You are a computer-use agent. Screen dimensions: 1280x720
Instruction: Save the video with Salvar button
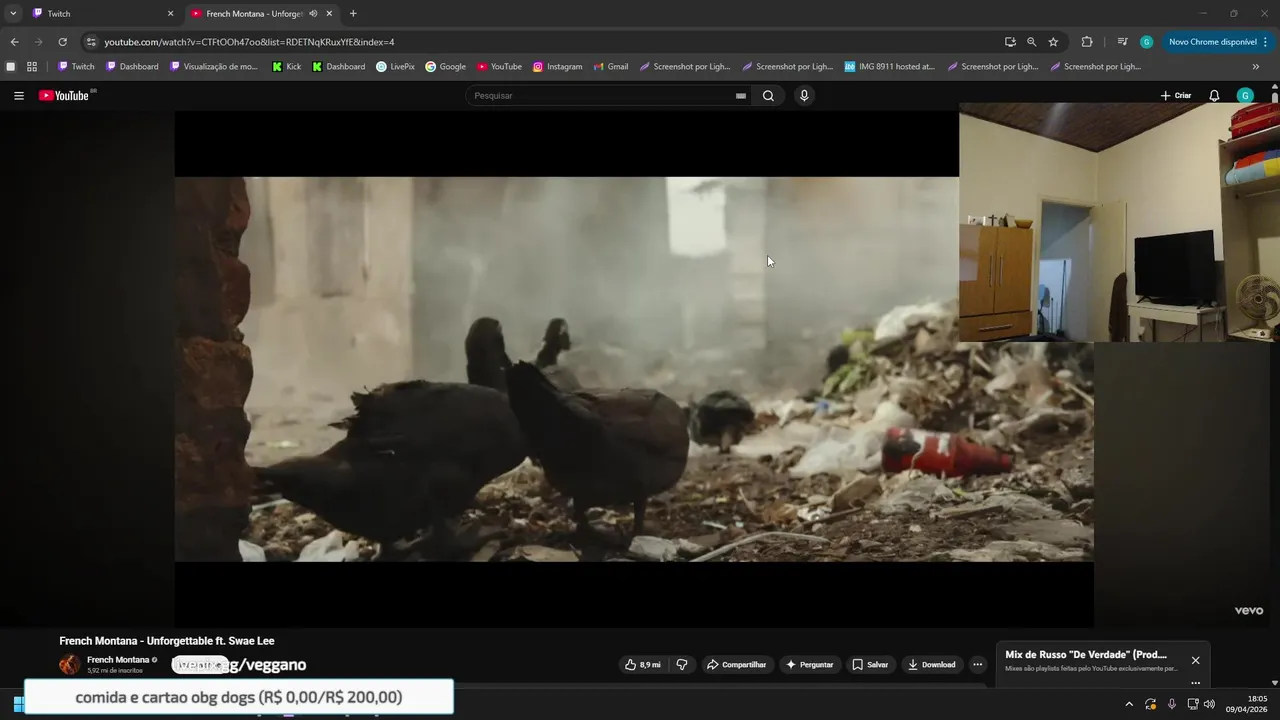pyautogui.click(x=870, y=665)
